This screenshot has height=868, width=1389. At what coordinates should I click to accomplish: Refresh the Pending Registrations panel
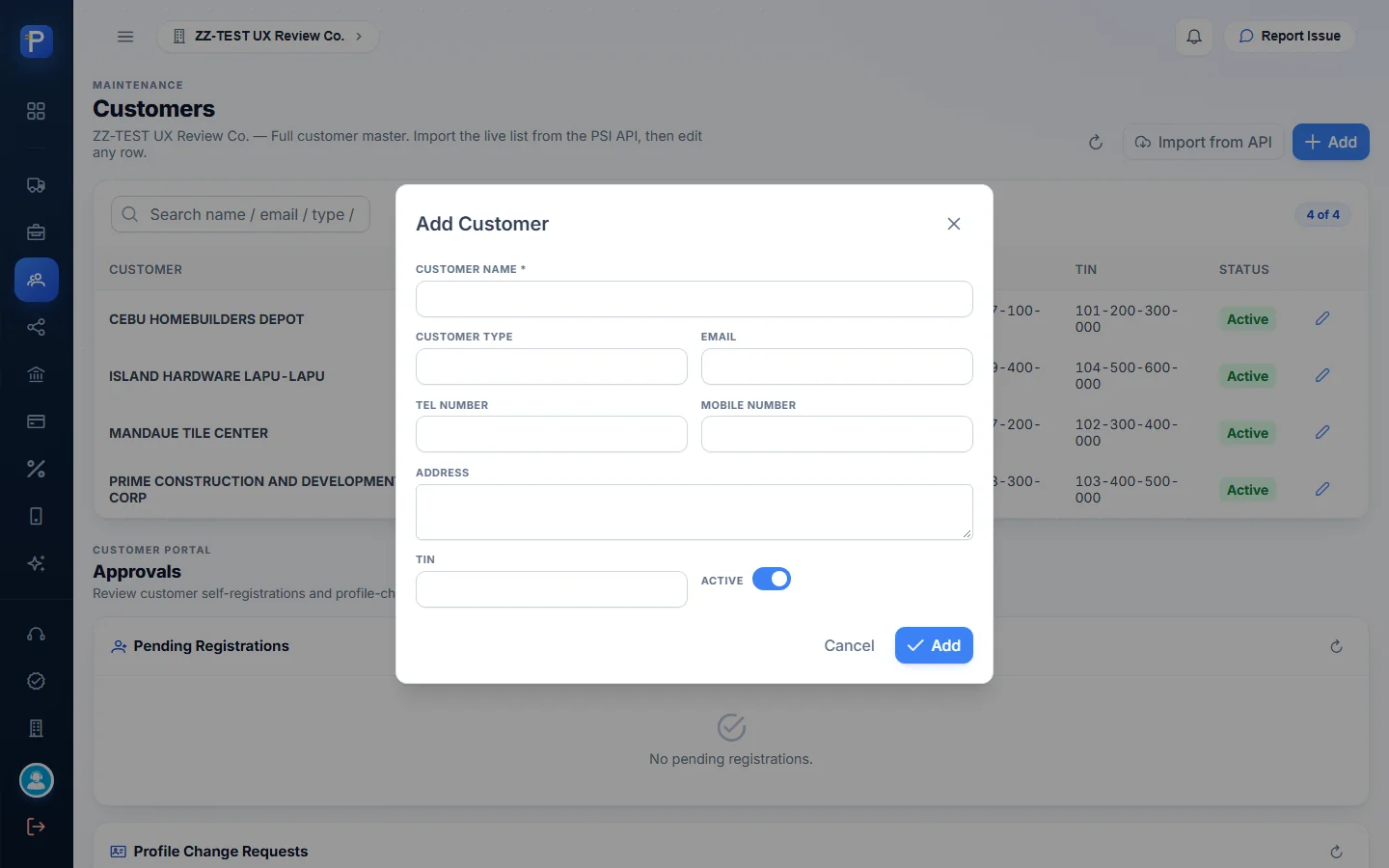tap(1336, 646)
